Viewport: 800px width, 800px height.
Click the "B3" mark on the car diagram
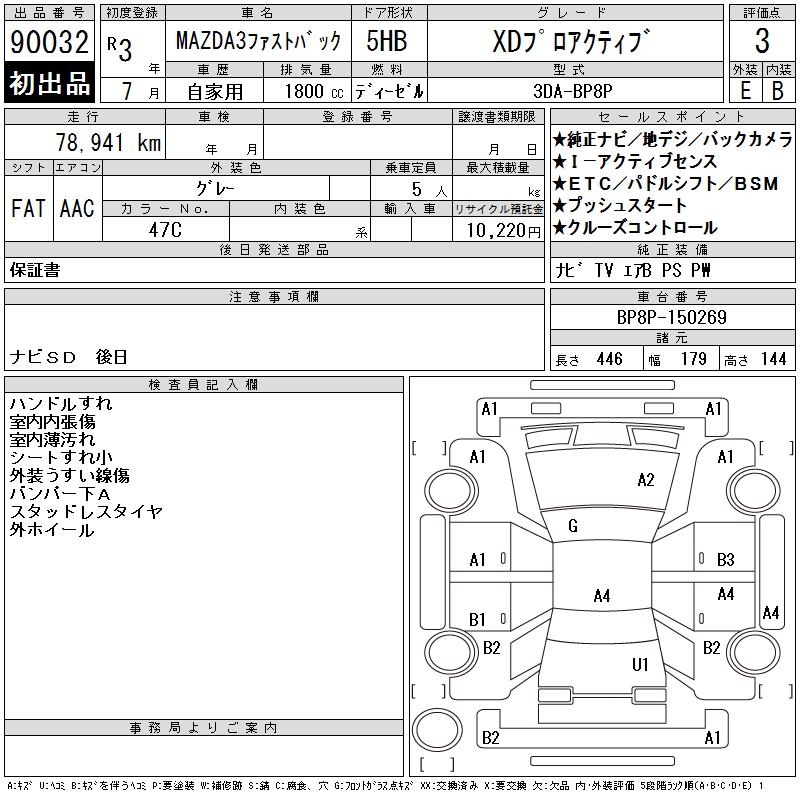(x=726, y=560)
